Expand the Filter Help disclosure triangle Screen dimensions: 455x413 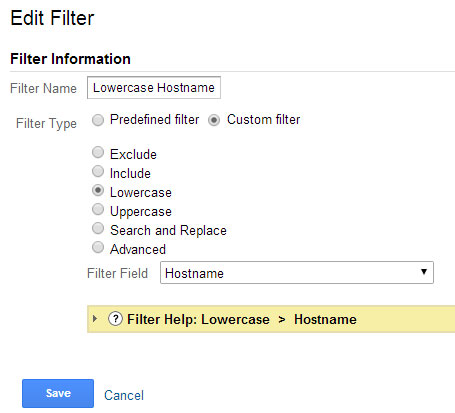tap(95, 319)
